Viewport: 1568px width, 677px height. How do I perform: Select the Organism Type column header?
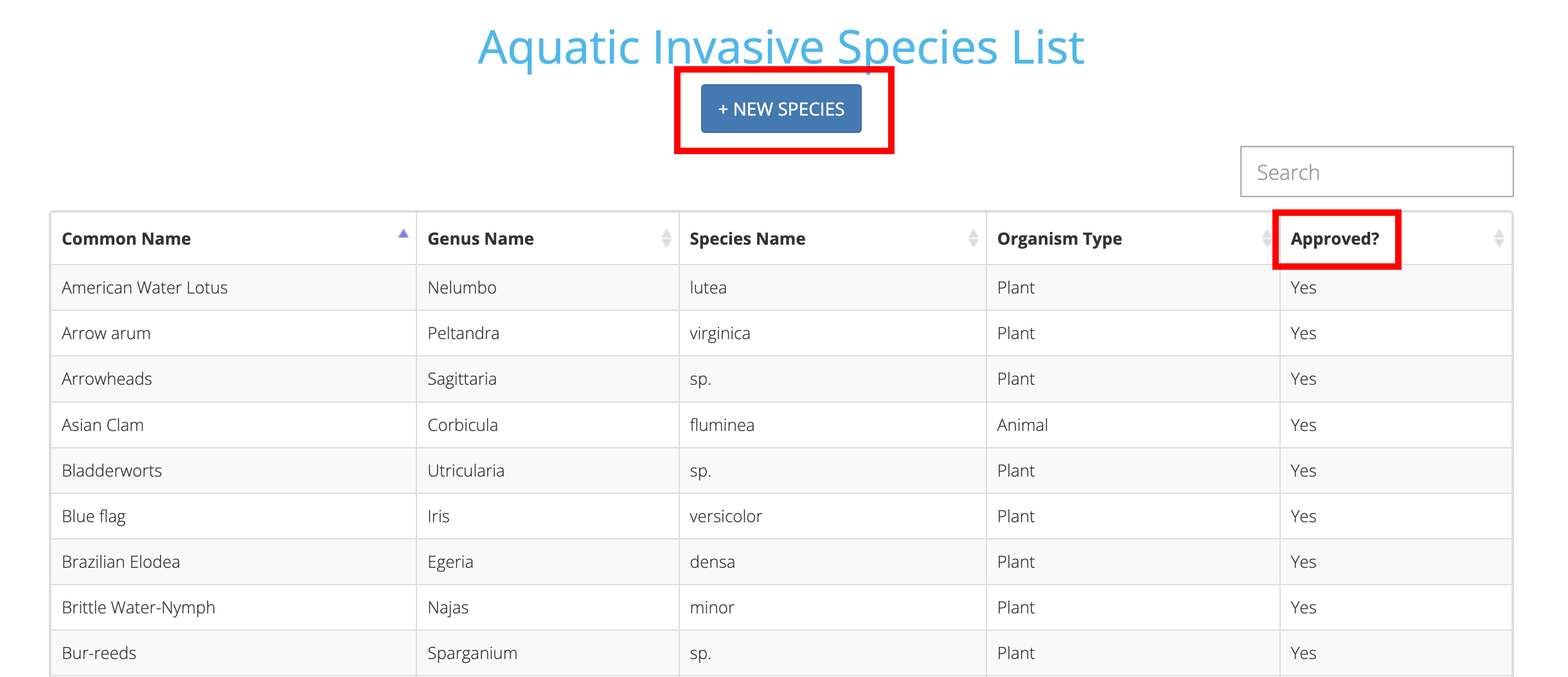click(1059, 239)
